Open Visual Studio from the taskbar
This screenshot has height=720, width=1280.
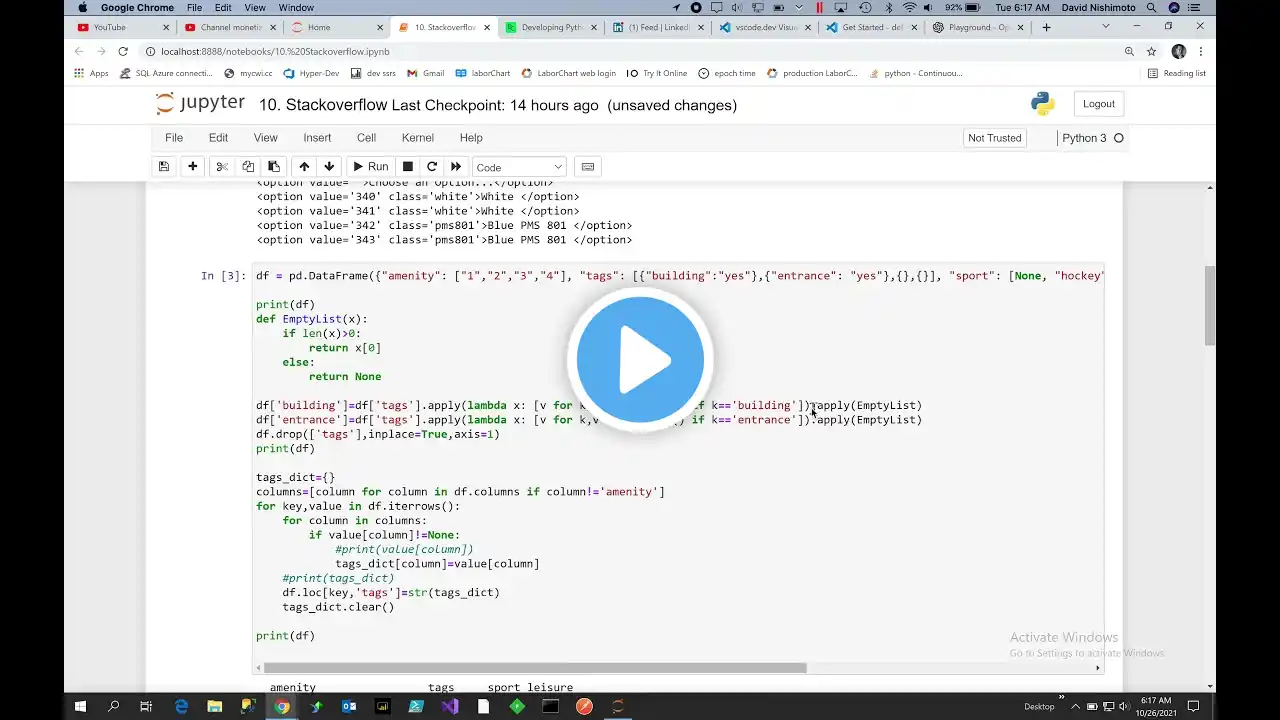click(449, 707)
